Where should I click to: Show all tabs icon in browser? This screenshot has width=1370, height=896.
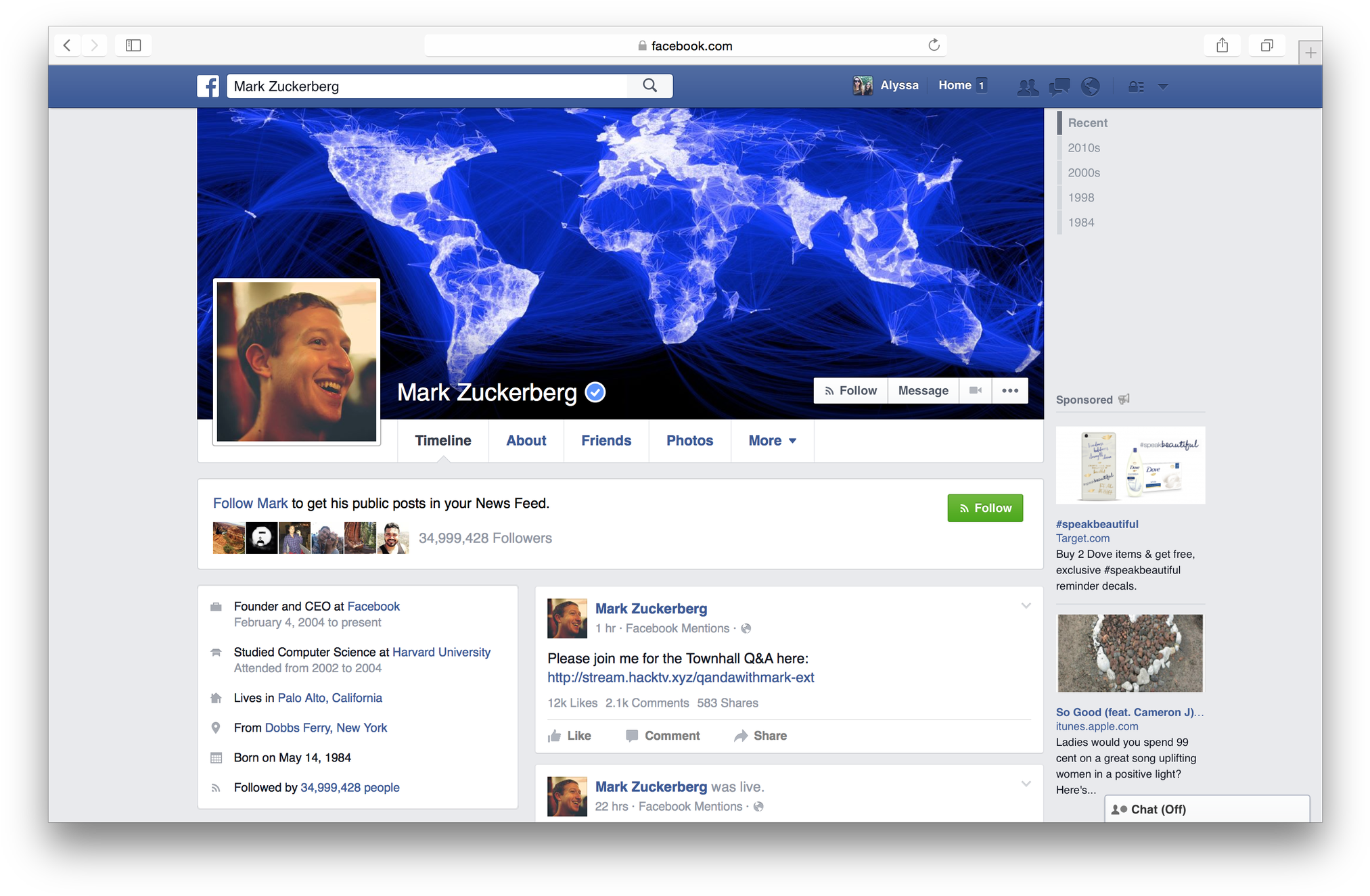pyautogui.click(x=1266, y=45)
